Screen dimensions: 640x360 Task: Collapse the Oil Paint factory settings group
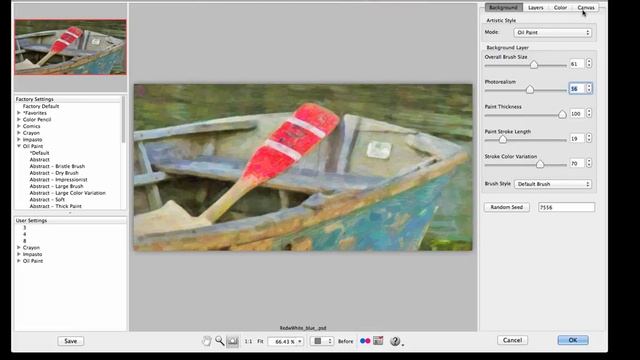click(x=19, y=146)
